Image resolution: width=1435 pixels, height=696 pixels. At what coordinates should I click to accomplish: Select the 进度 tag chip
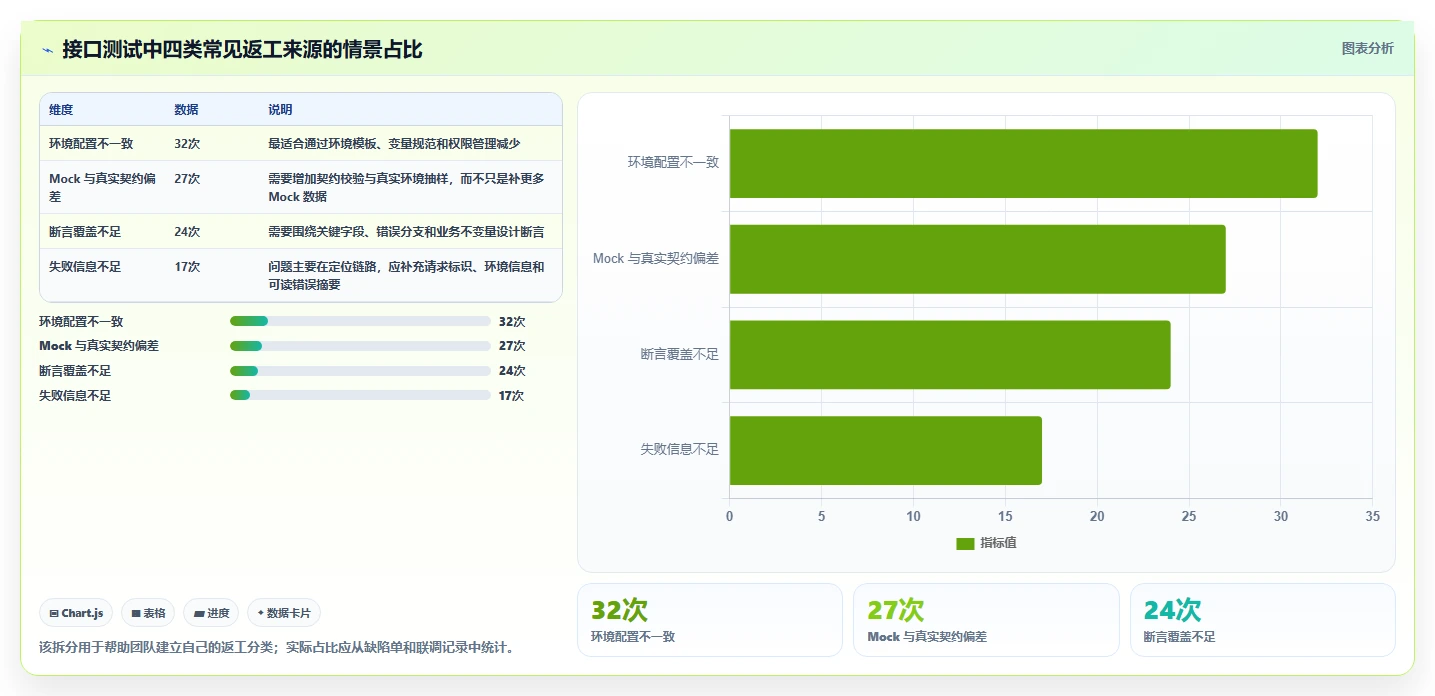(x=211, y=613)
